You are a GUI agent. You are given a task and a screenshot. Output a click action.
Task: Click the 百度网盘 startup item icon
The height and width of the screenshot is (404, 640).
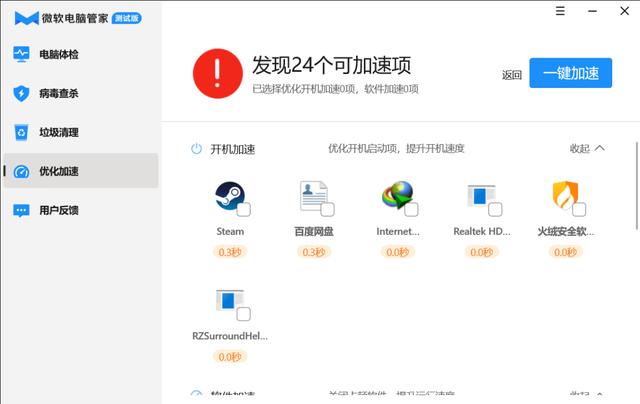click(x=313, y=196)
